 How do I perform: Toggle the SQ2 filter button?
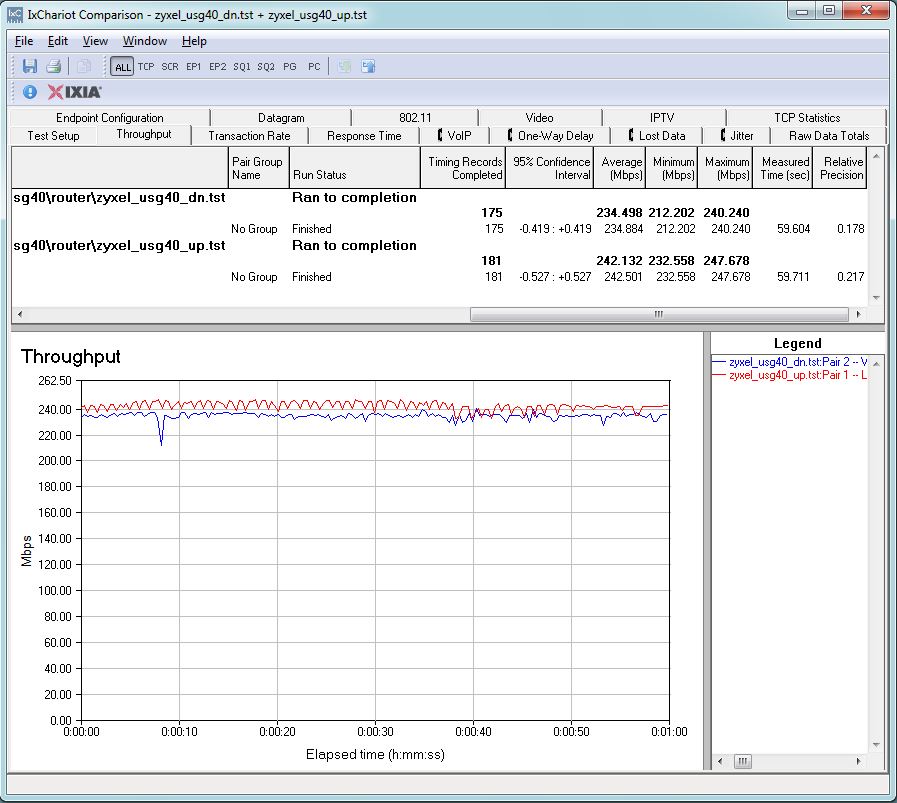pyautogui.click(x=265, y=66)
